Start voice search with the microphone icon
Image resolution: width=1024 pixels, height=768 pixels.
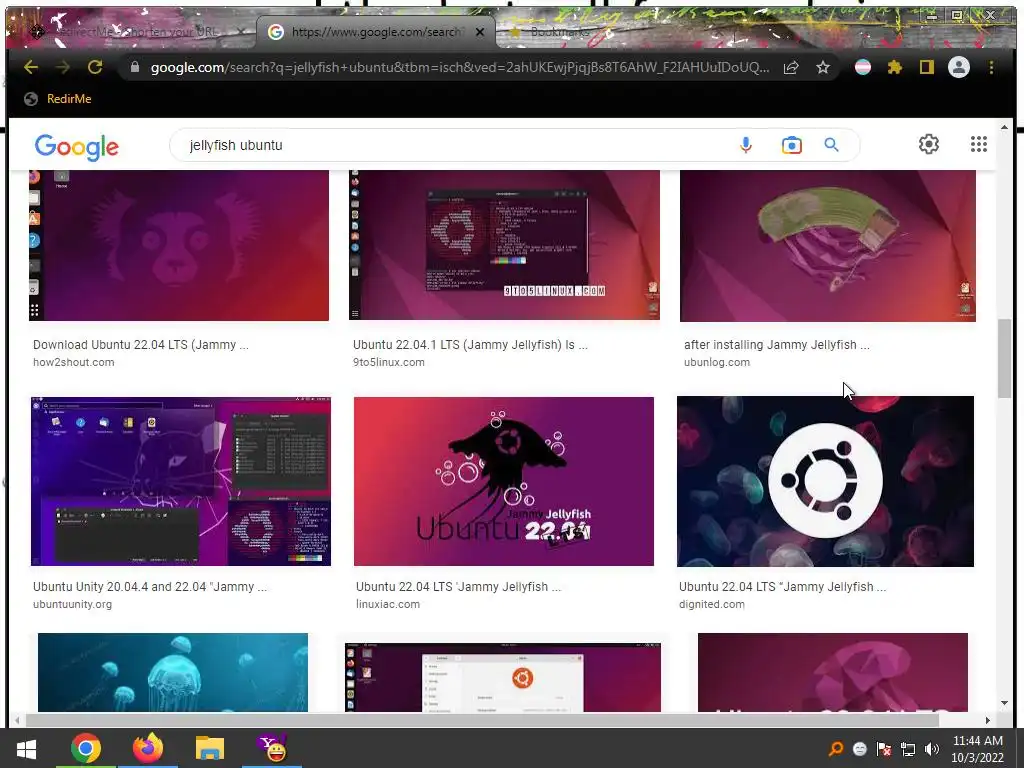coord(746,145)
